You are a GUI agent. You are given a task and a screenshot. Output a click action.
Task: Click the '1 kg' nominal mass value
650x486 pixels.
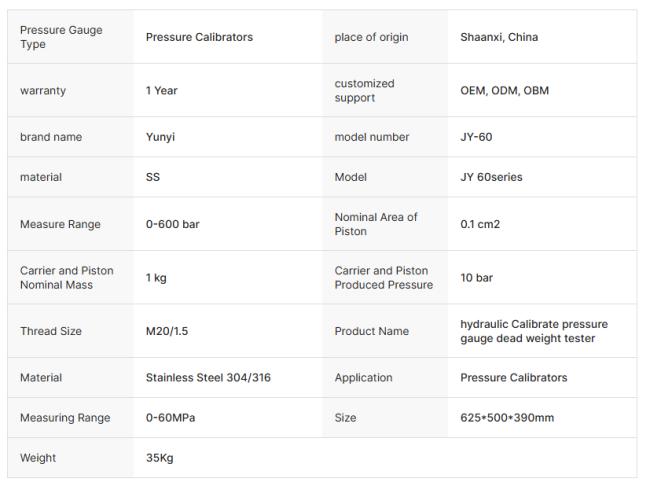pyautogui.click(x=156, y=277)
